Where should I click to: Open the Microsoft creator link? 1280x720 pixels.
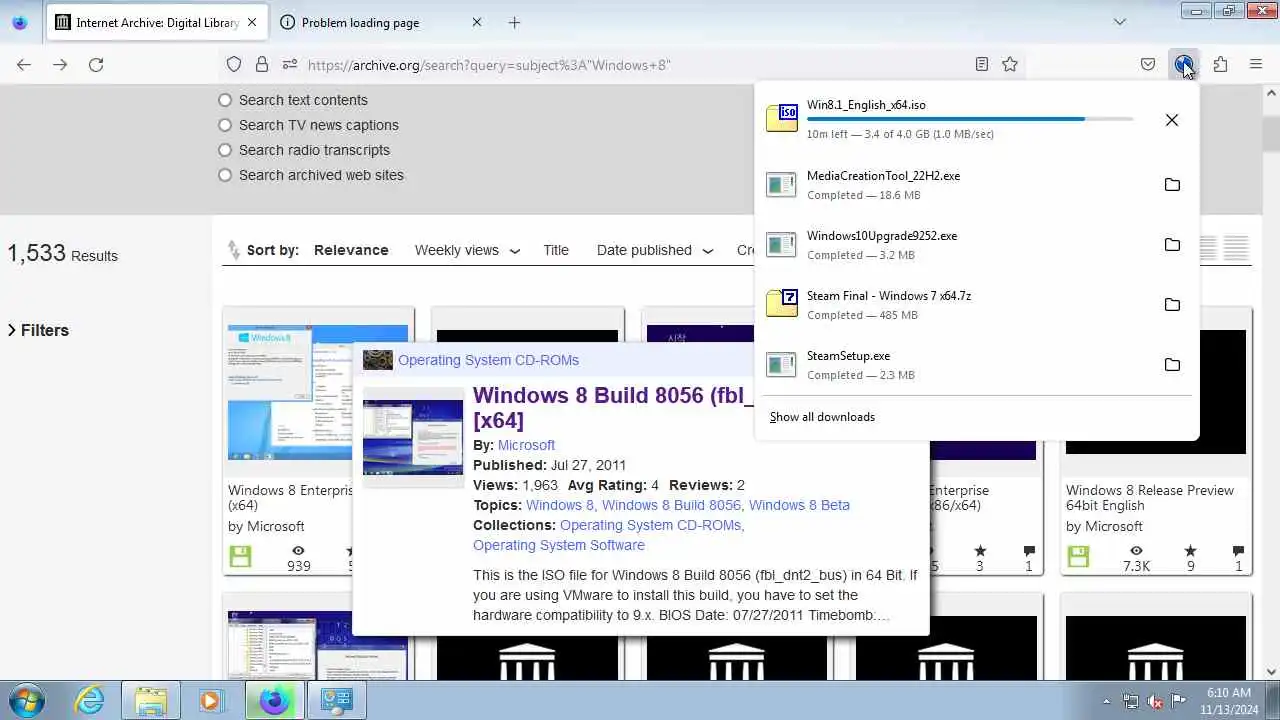tap(526, 445)
